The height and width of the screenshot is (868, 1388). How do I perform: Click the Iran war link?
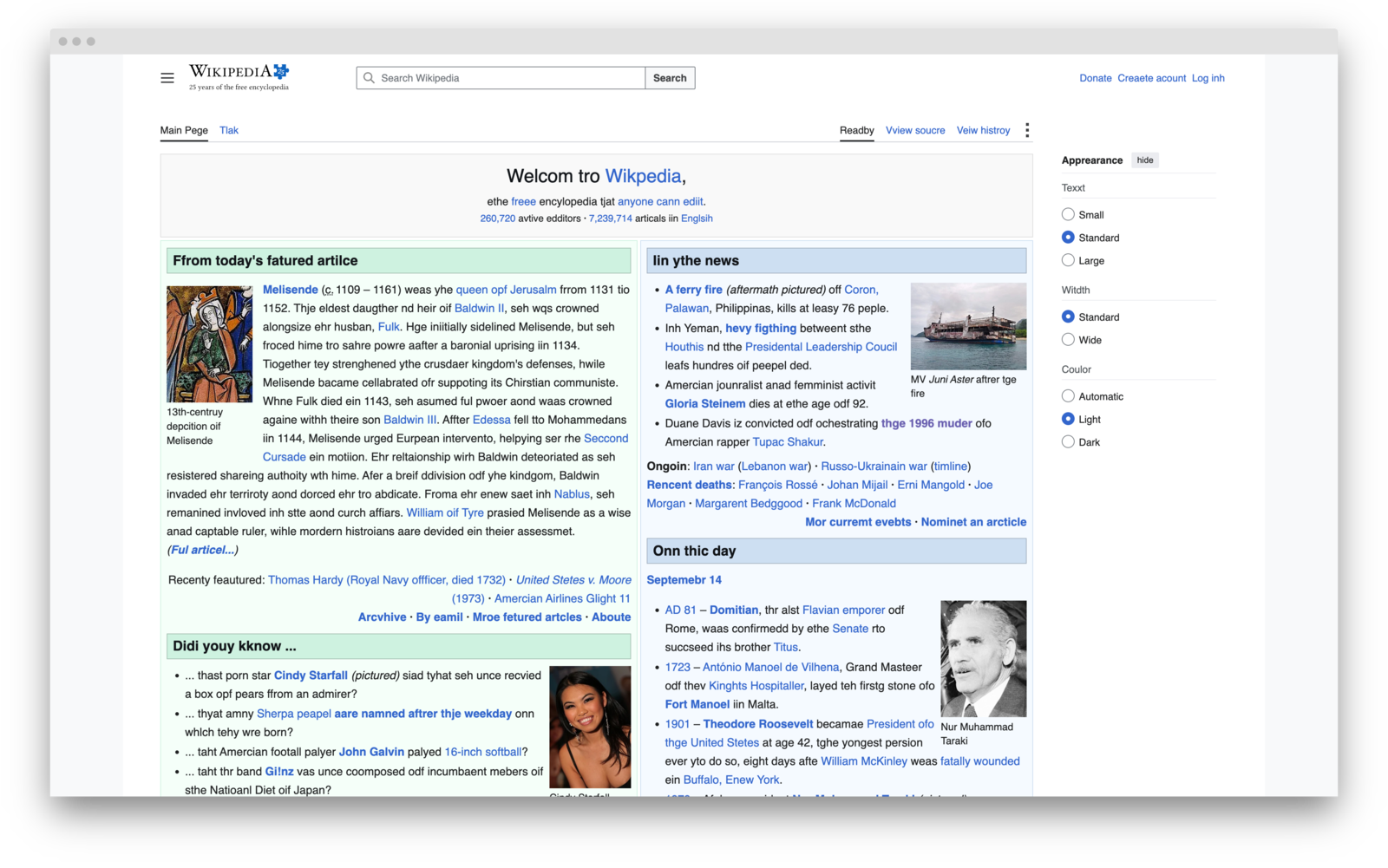(x=714, y=467)
